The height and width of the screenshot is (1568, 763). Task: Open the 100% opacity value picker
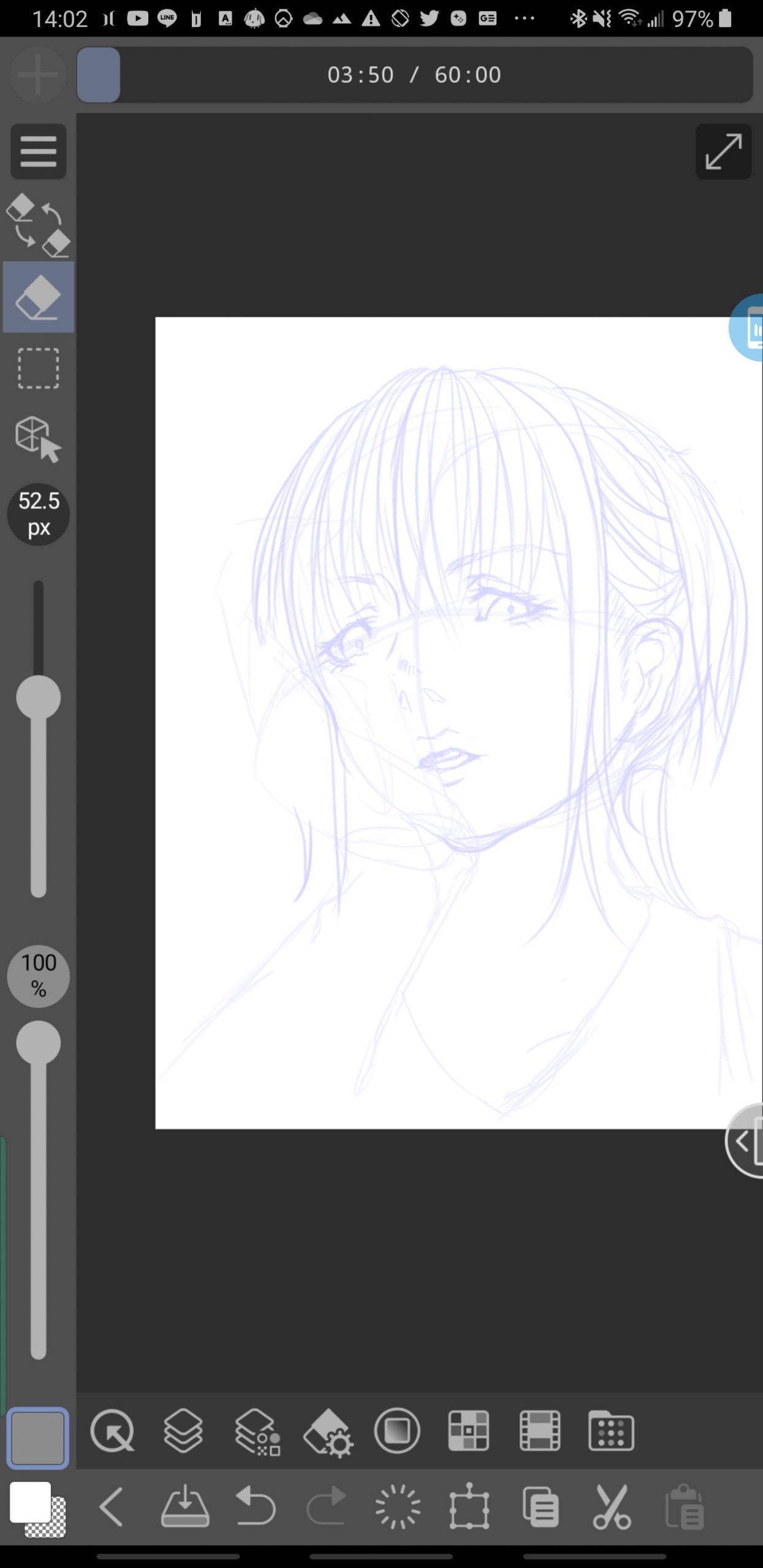point(38,976)
